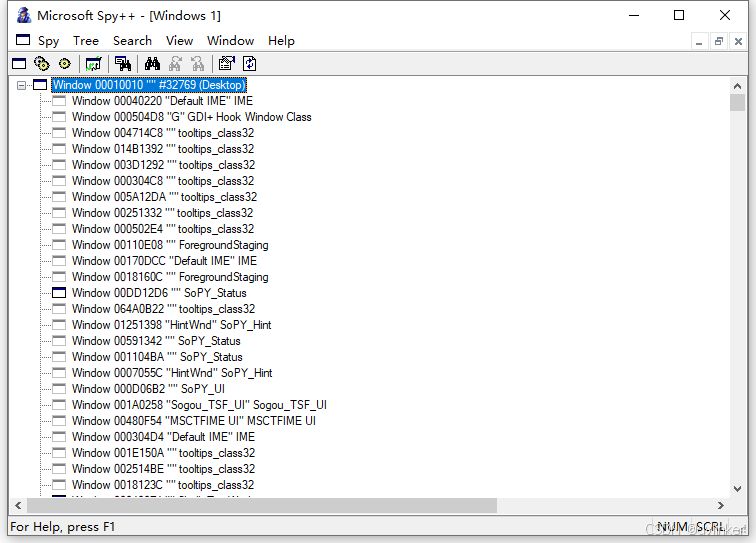Image resolution: width=756 pixels, height=543 pixels.
Task: Select Window 00170DCC "Default IME" IME
Action: (x=164, y=261)
